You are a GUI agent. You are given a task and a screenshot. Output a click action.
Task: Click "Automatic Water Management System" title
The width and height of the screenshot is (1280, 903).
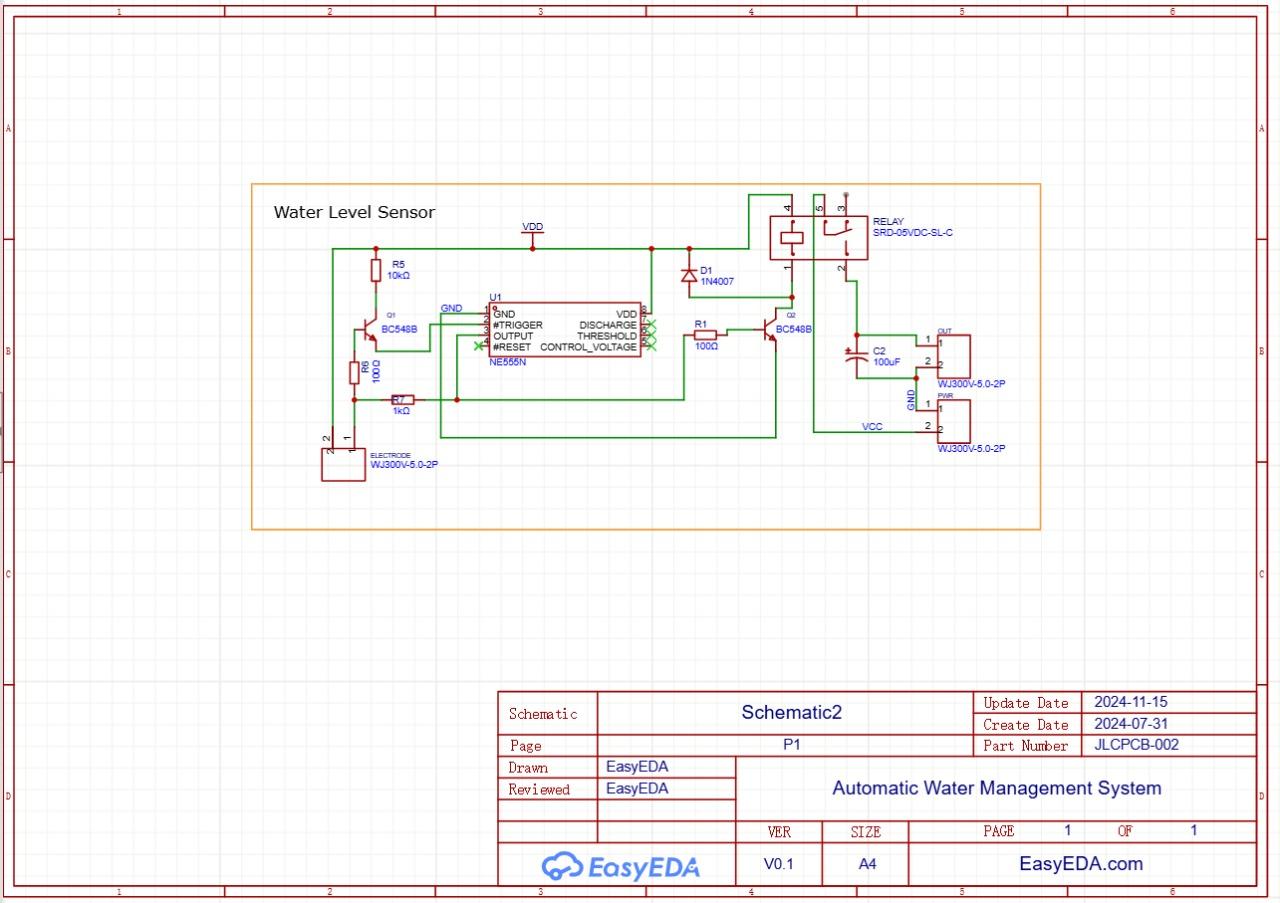997,788
